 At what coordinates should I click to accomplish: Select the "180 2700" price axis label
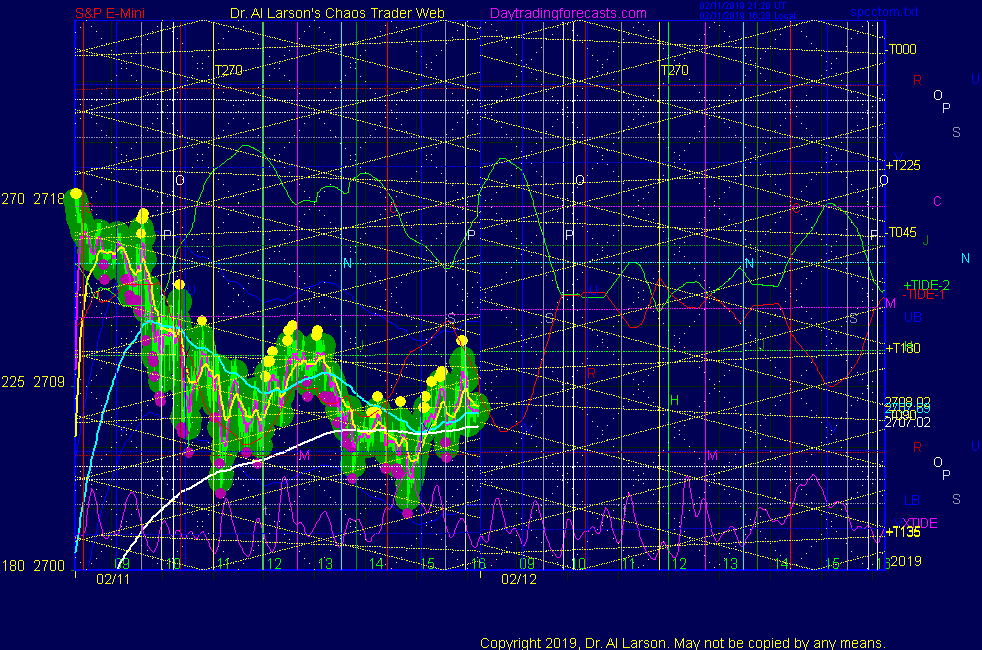tap(33, 566)
